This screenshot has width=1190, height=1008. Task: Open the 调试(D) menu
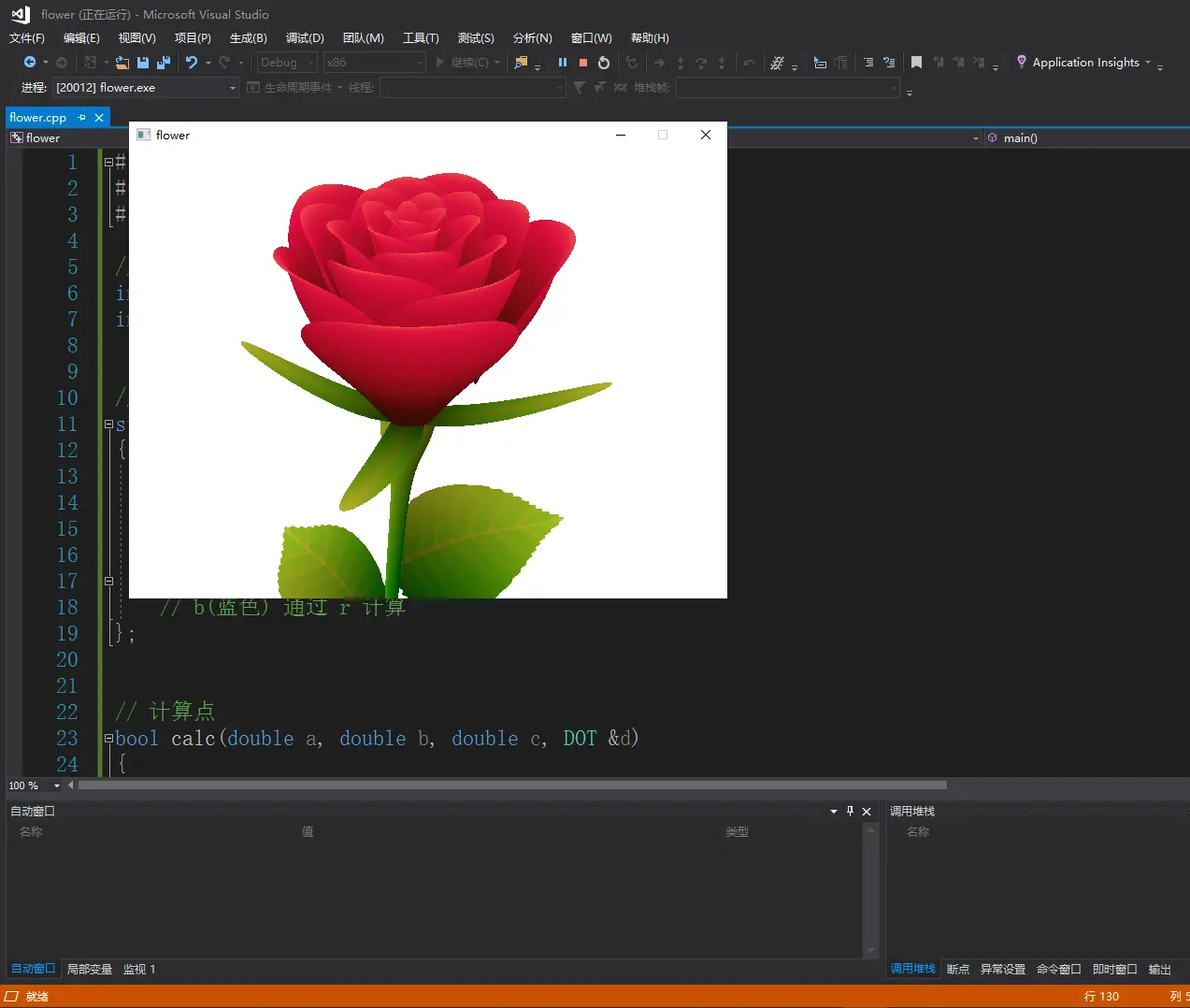305,38
